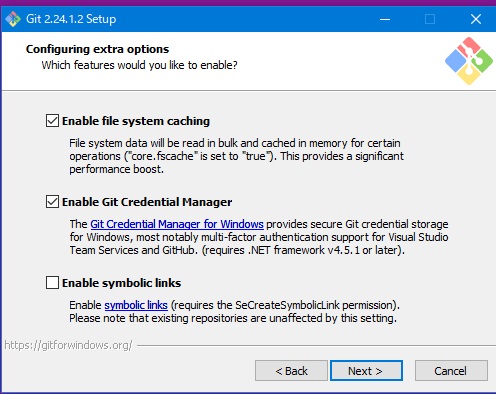Proceed with the Next button
496x394 pixels.
point(366,371)
